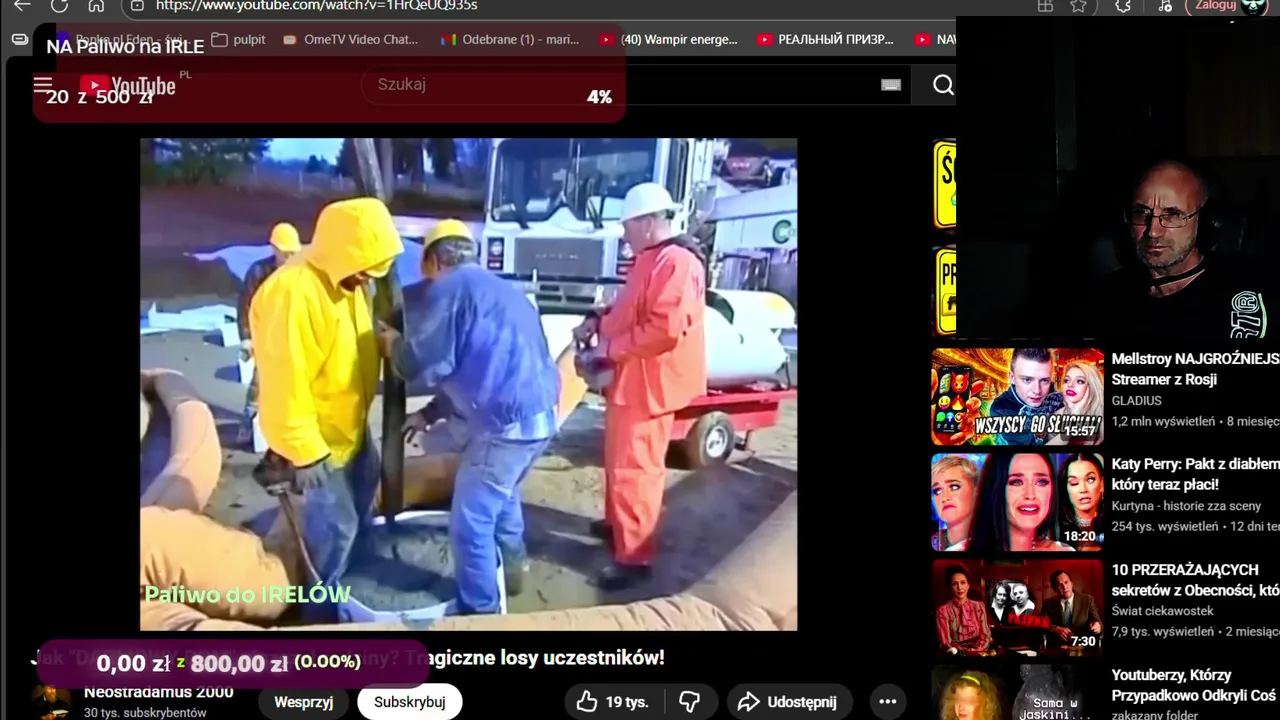
Task: Dislike the video with thumbs down
Action: [x=690, y=702]
